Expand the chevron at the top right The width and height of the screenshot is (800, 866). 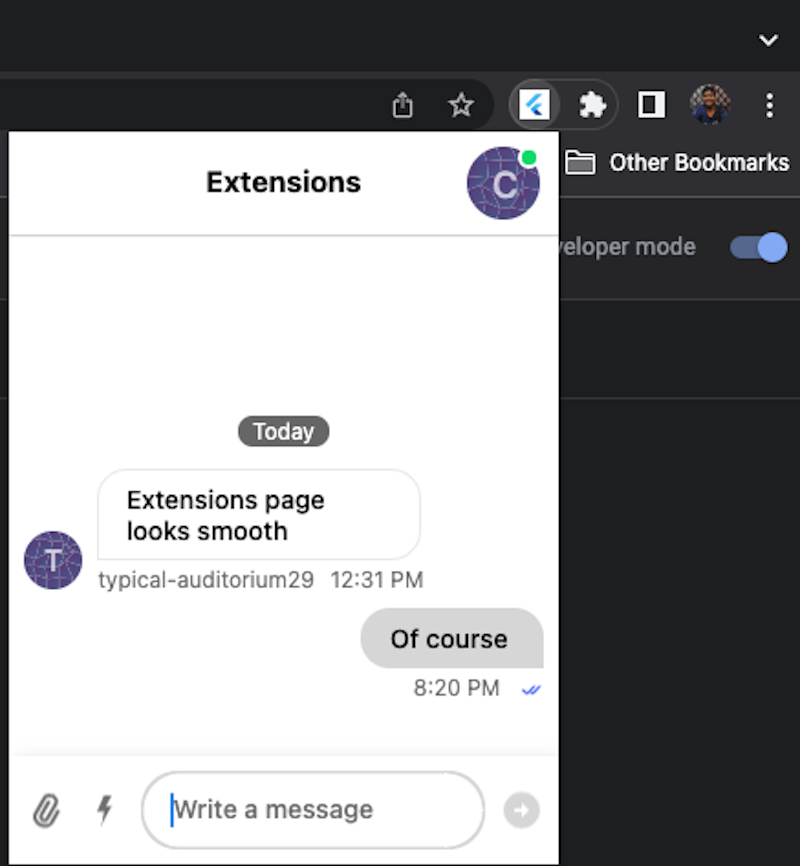click(x=768, y=40)
